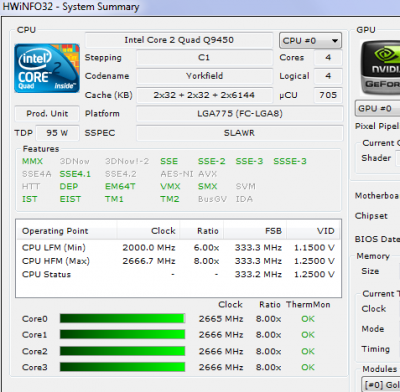This screenshot has width=400, height=392.
Task: Select the CPU LFM (Min) row
Action: click(x=178, y=248)
